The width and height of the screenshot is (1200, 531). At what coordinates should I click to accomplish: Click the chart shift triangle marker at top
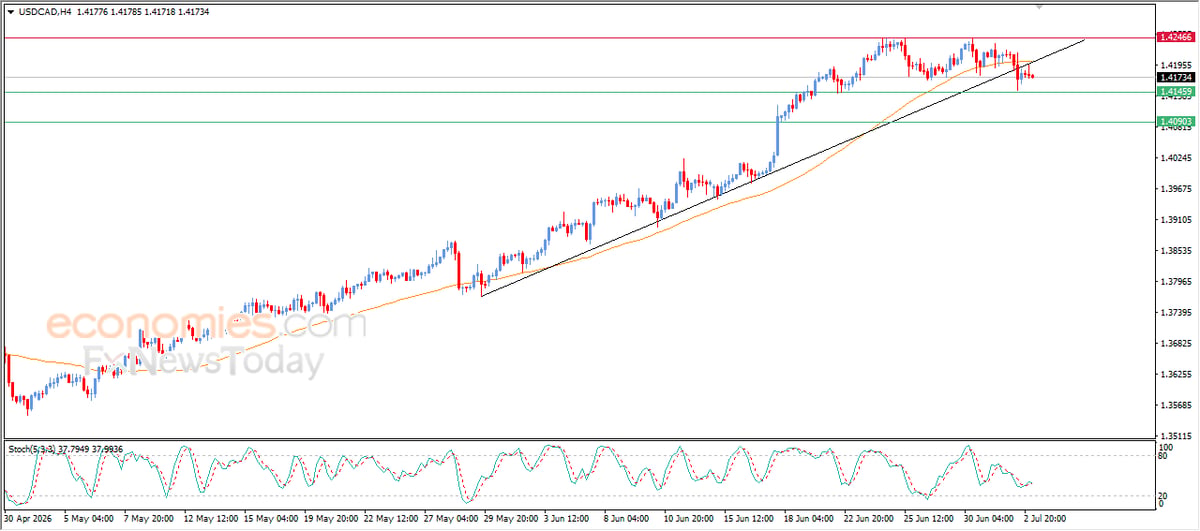point(1041,6)
